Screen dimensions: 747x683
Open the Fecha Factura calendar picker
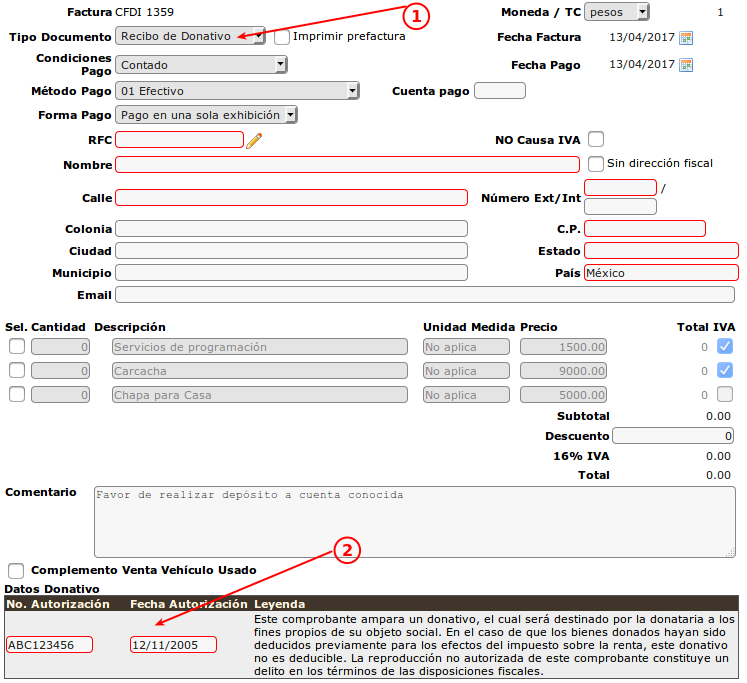pyautogui.click(x=686, y=38)
